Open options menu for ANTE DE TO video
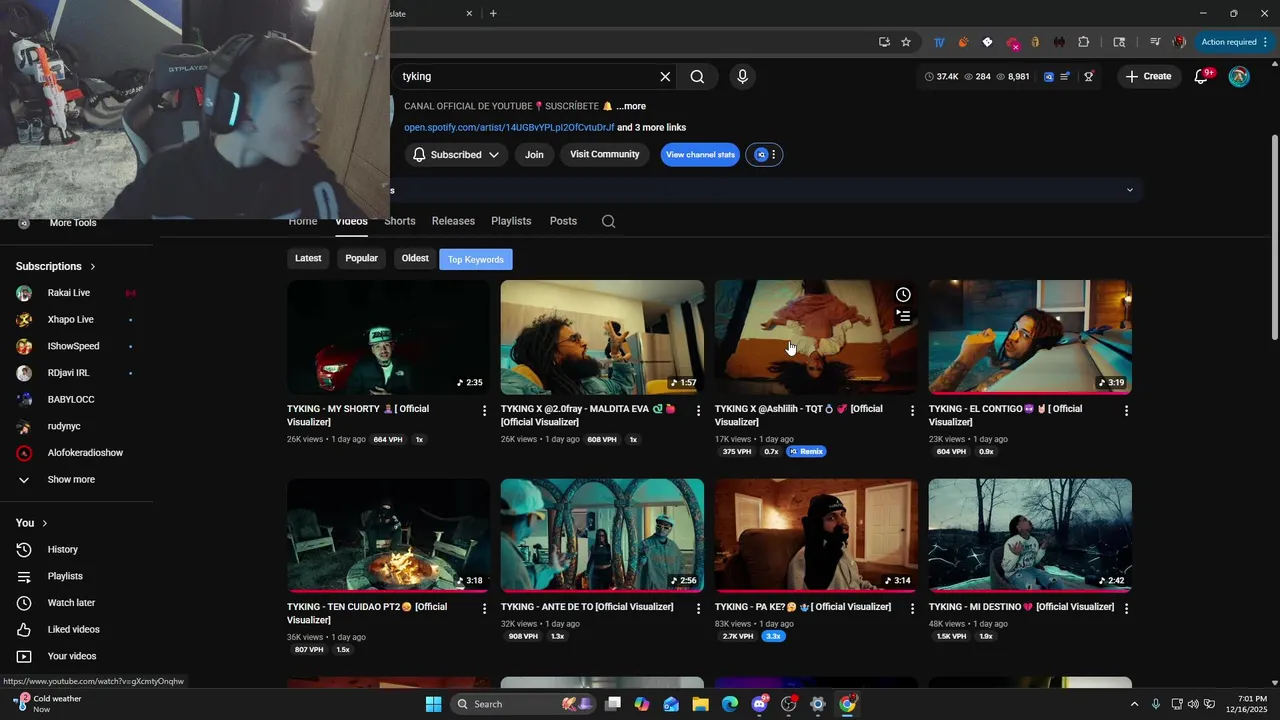Screen dimensions: 1280x720 (x=698, y=609)
